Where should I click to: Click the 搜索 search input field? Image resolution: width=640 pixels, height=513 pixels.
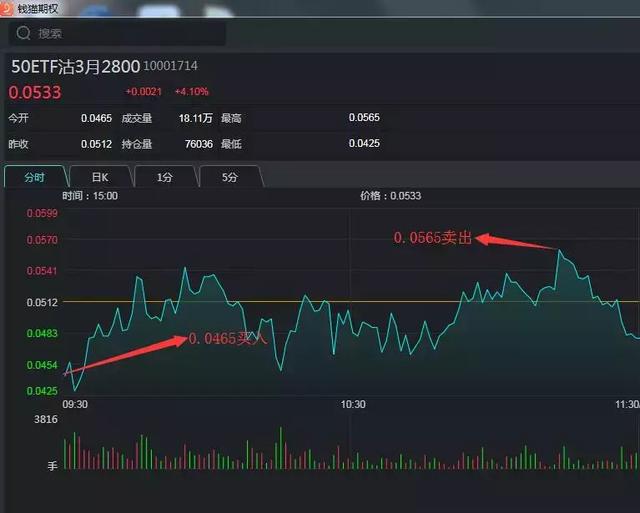[x=117, y=33]
